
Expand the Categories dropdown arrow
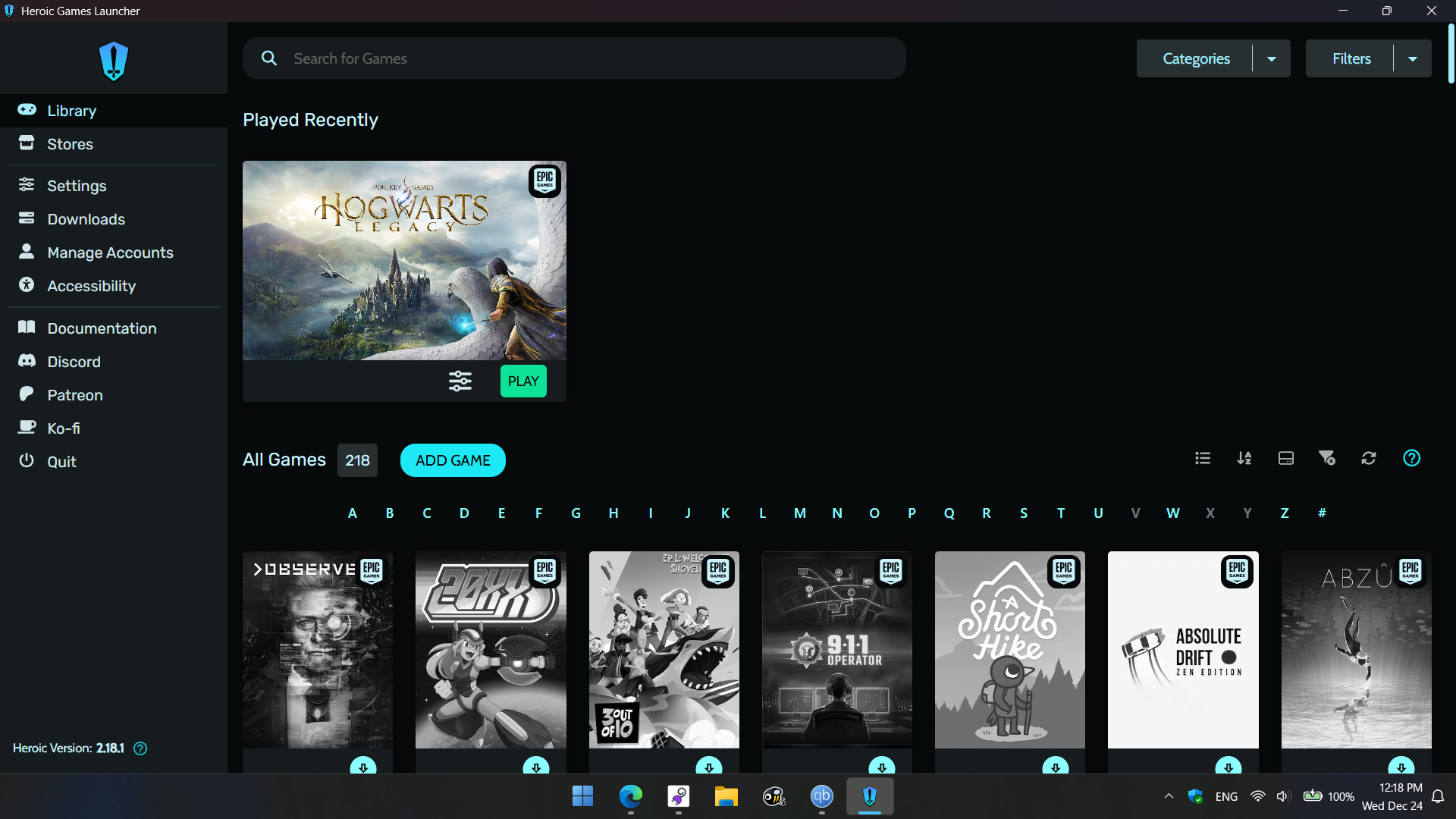[1272, 59]
